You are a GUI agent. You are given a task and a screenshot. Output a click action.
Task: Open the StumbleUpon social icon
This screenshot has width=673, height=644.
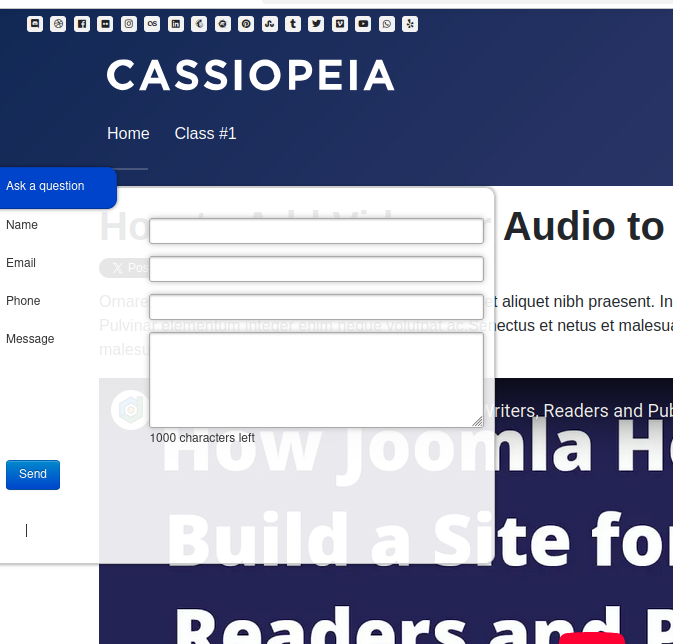pos(270,24)
